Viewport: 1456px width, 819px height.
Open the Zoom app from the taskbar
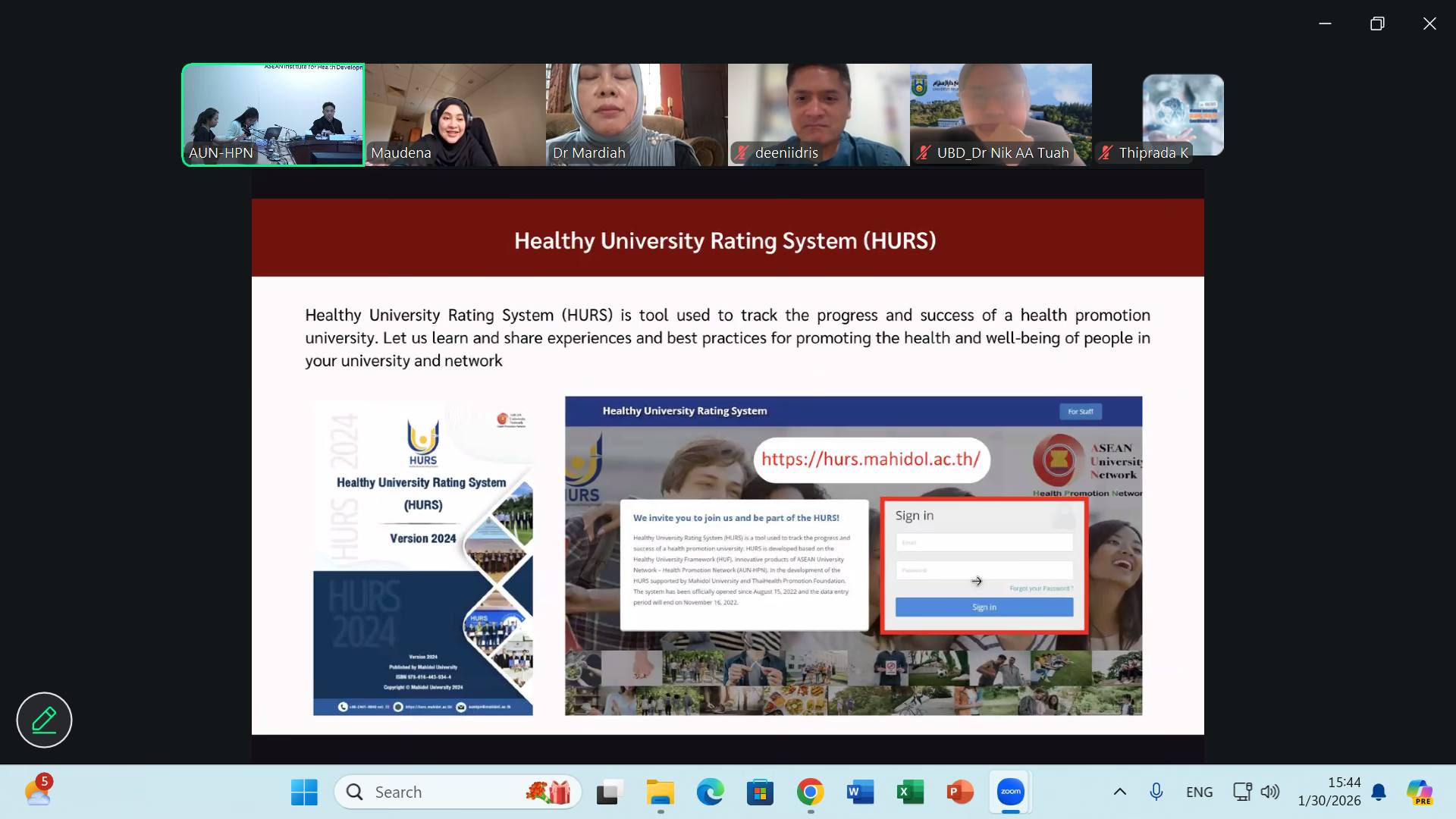1009,791
